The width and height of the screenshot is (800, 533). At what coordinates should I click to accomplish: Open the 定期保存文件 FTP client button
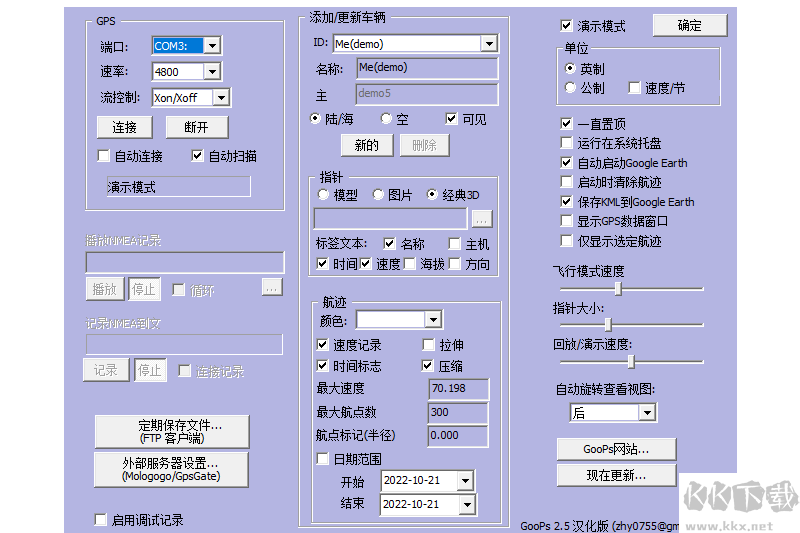171,431
